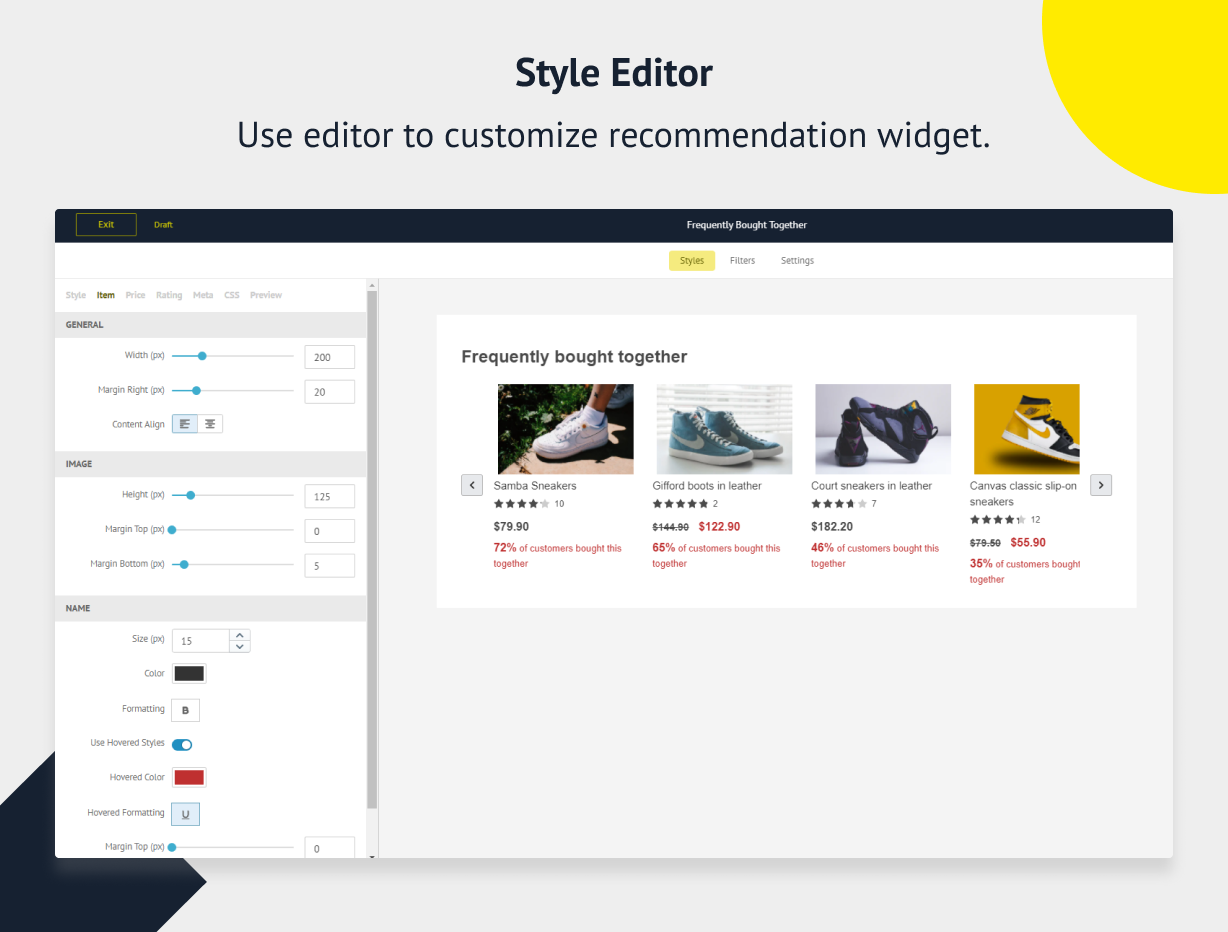Go to the Rating sub-tab
The width and height of the screenshot is (1228, 932).
point(169,295)
